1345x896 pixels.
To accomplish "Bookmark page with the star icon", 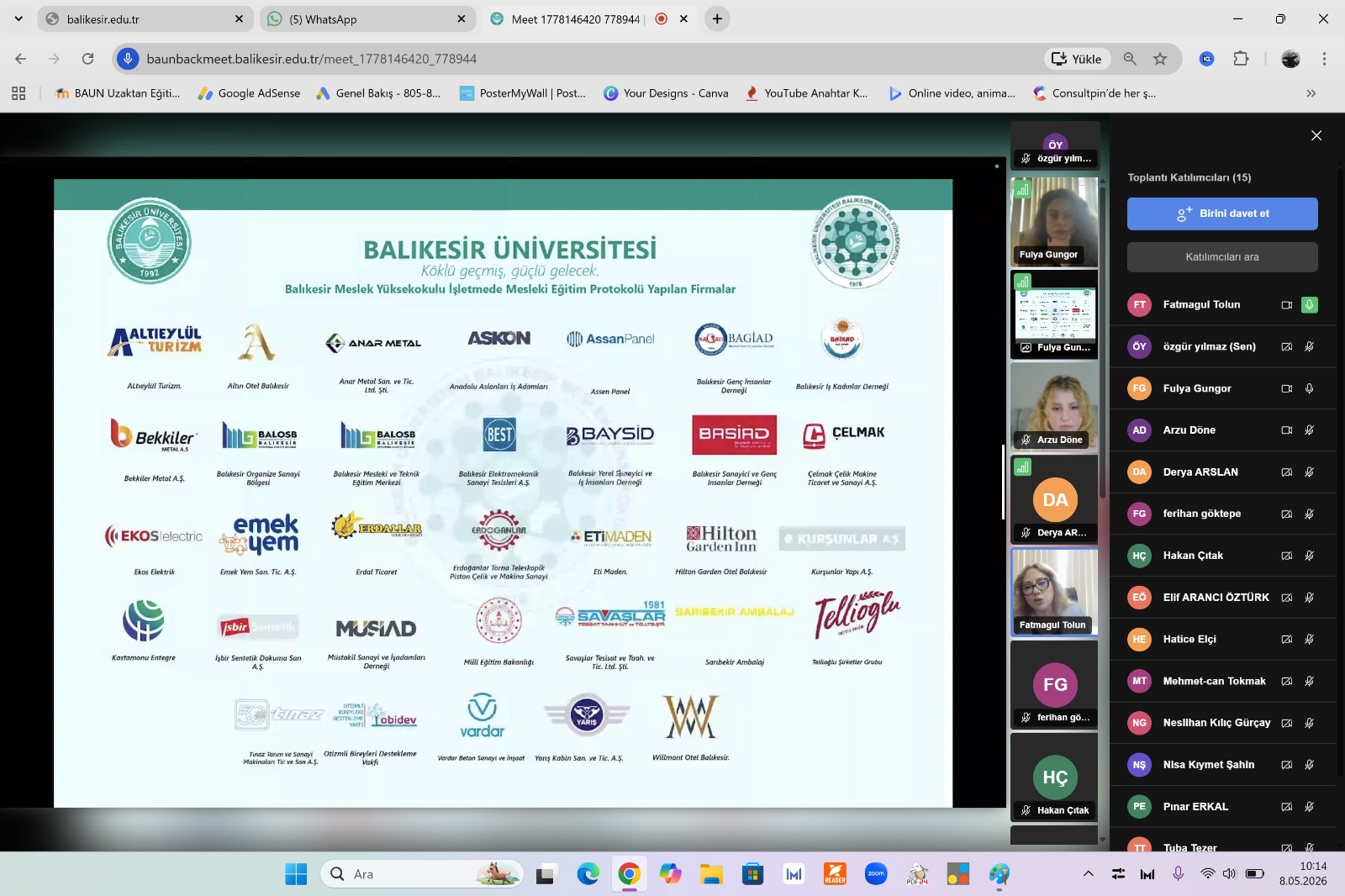I will (x=1160, y=59).
